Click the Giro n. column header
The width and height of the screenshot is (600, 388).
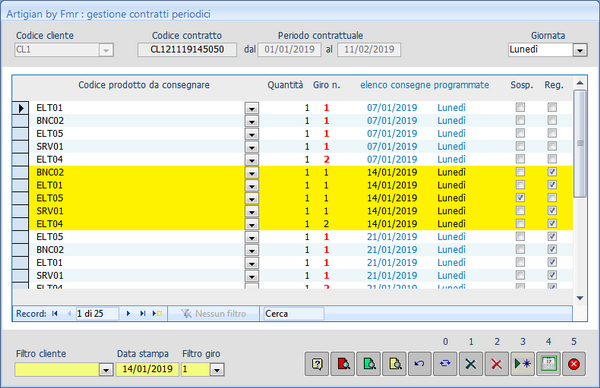click(x=326, y=85)
